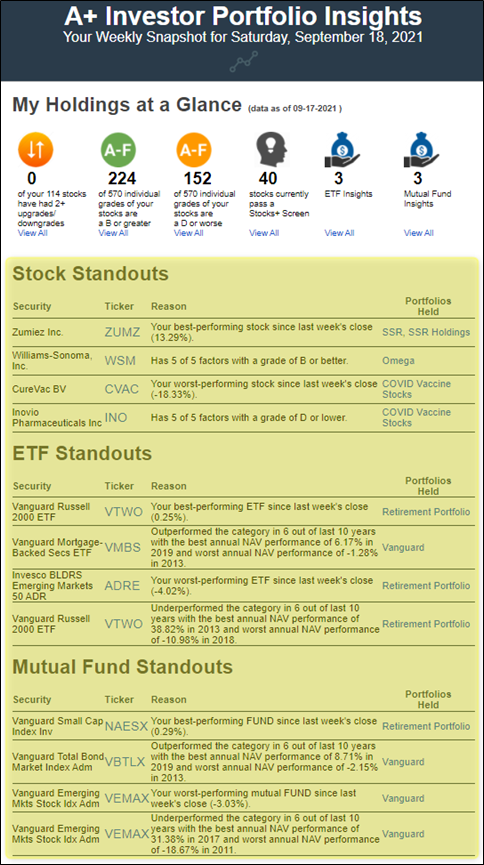
Task: Select the CVAC ticker link
Action: [122, 389]
